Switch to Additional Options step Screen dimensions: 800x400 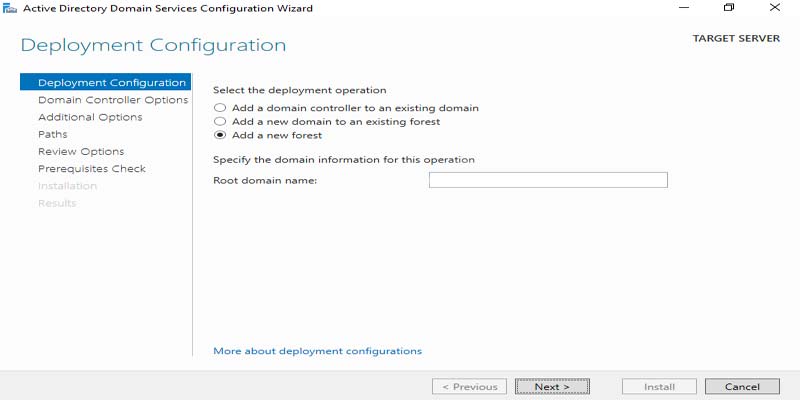(90, 117)
